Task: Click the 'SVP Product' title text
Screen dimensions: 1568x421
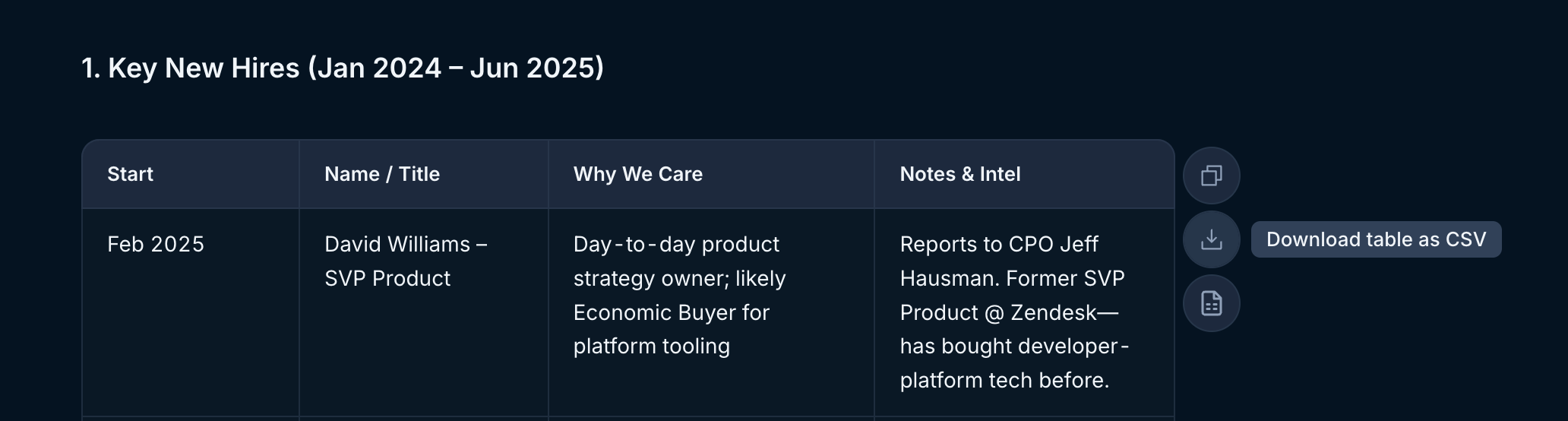Action: click(387, 278)
